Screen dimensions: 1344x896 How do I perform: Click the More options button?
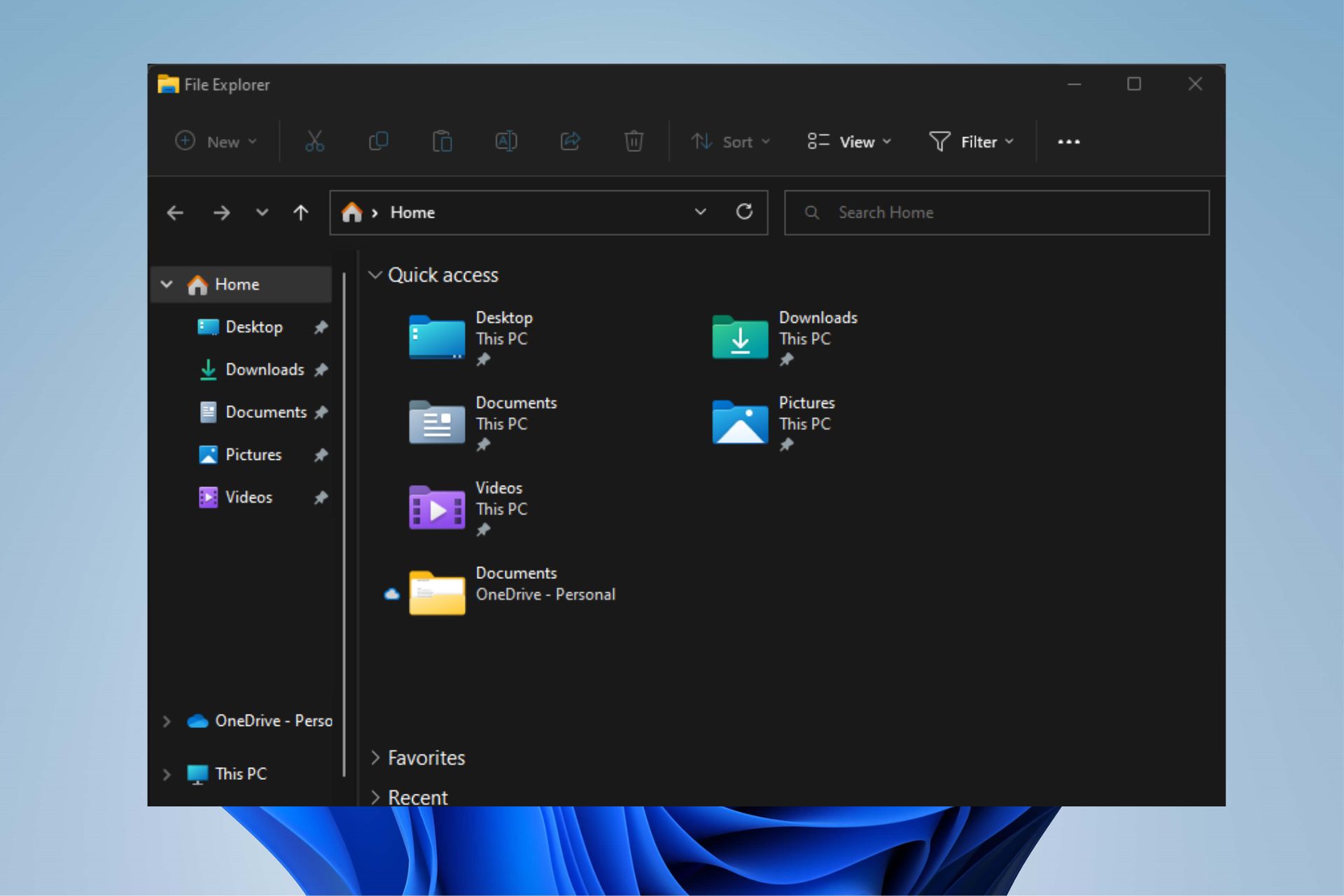pos(1067,140)
